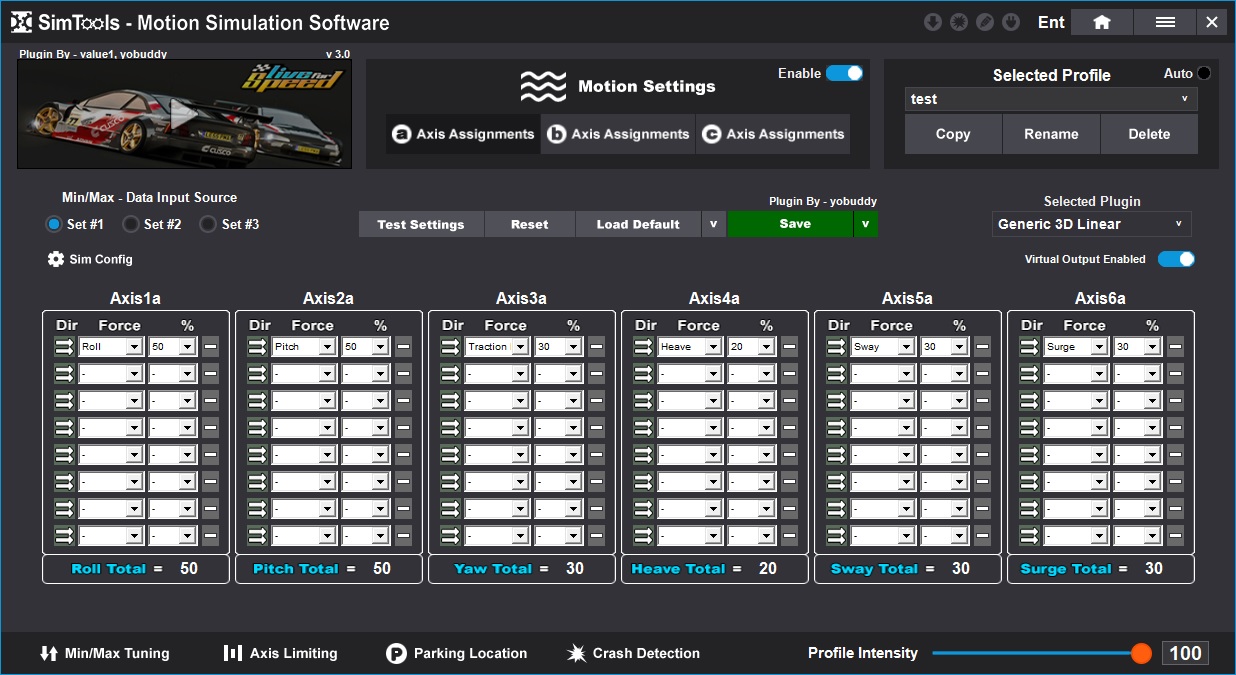Toggle the Motion Settings Enable switch
Screen dimensions: 1236x675
point(844,73)
